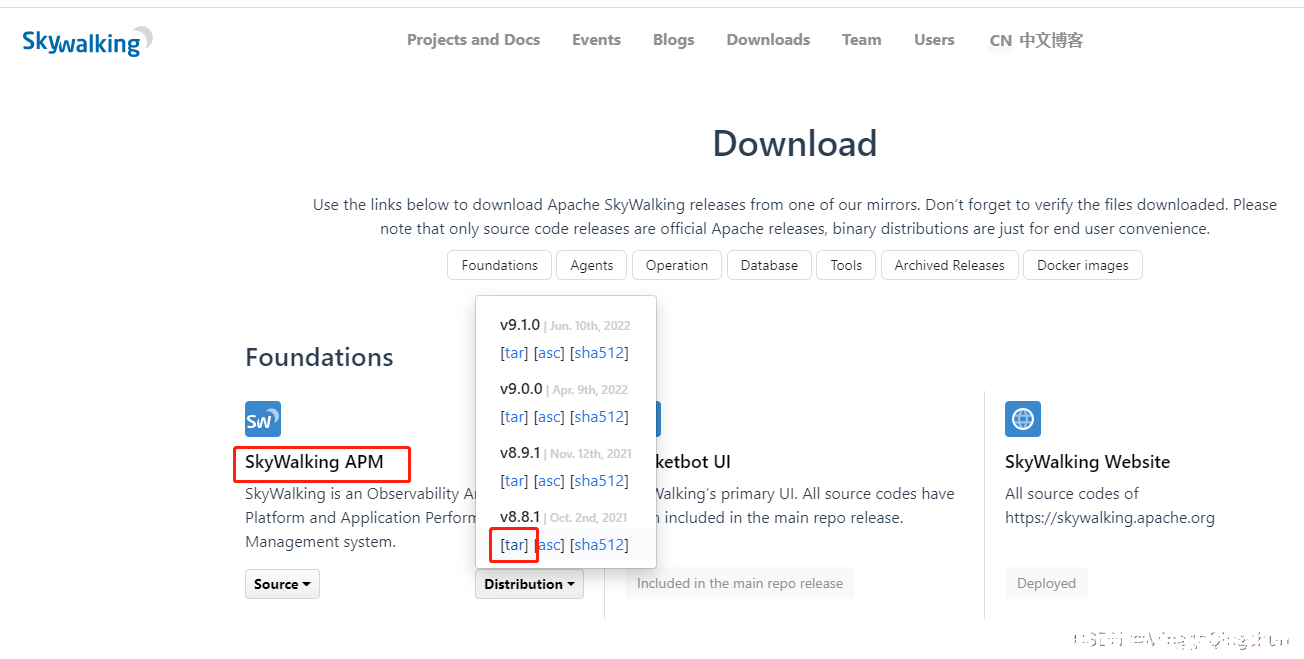Click the Download page heading
The height and width of the screenshot is (659, 1304).
[795, 144]
